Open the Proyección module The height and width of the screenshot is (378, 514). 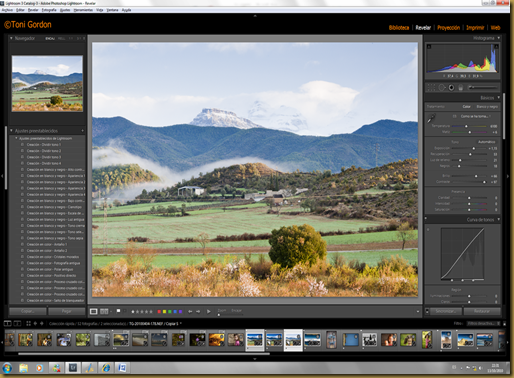(449, 28)
